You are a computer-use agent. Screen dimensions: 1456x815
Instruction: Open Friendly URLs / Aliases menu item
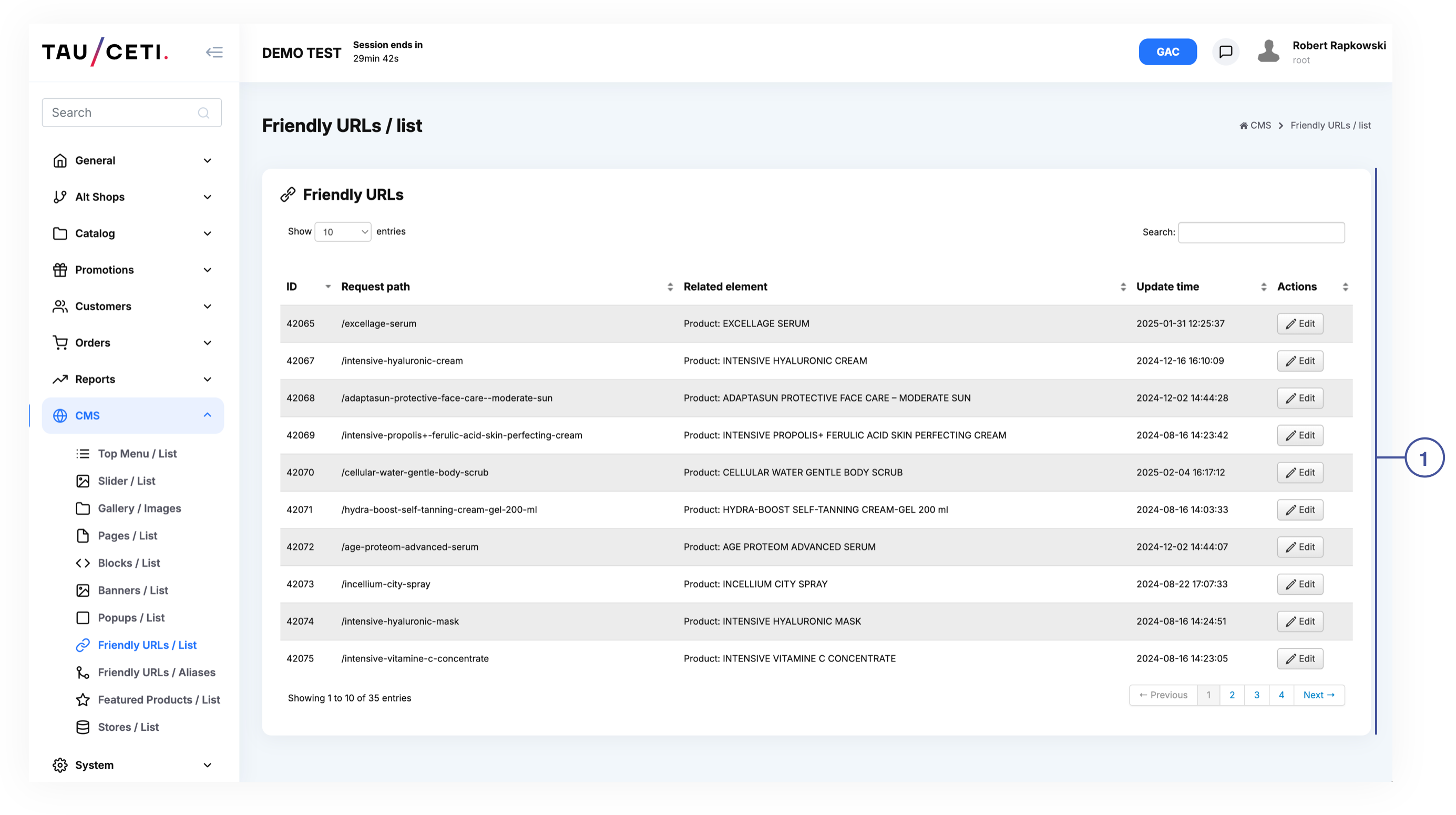(x=157, y=672)
